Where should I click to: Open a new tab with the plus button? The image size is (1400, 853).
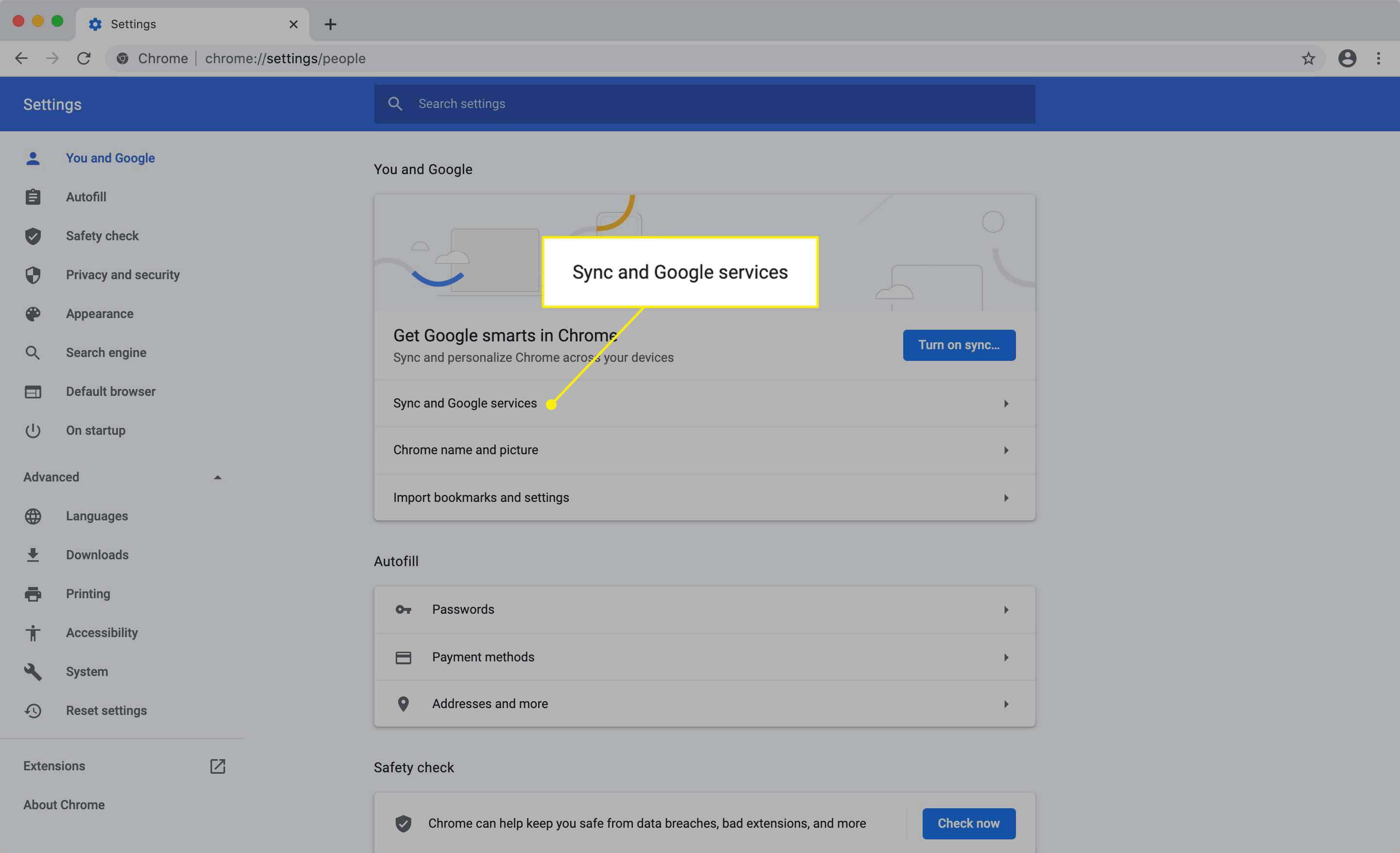click(x=330, y=24)
